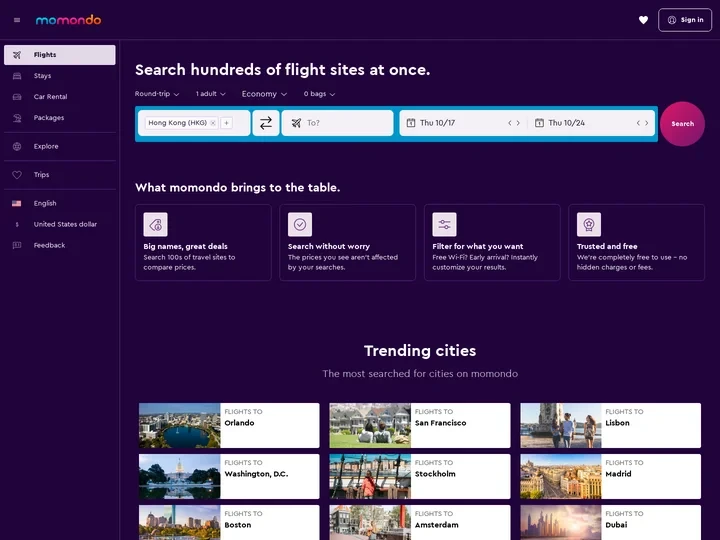Image resolution: width=720 pixels, height=540 pixels.
Task: Click the Sign in button
Action: click(685, 20)
